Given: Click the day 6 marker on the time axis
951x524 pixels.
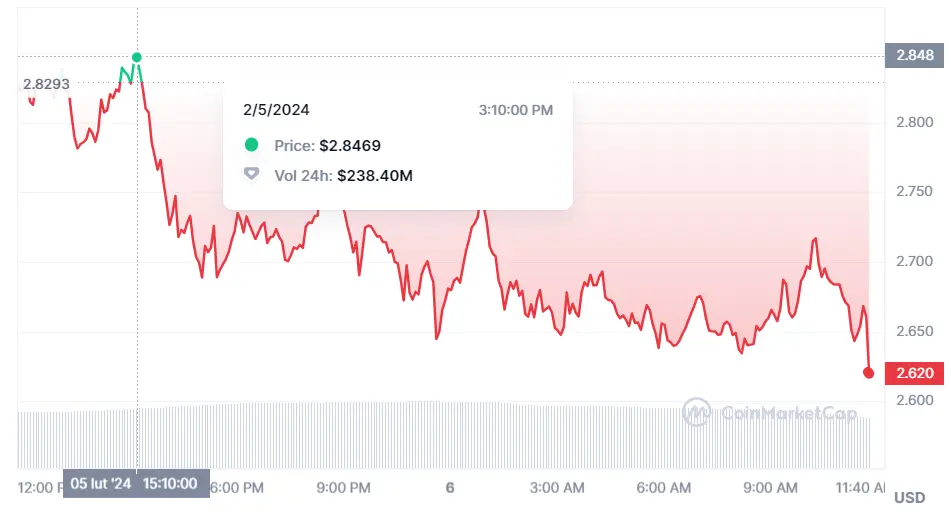Looking at the screenshot, I should tap(450, 488).
